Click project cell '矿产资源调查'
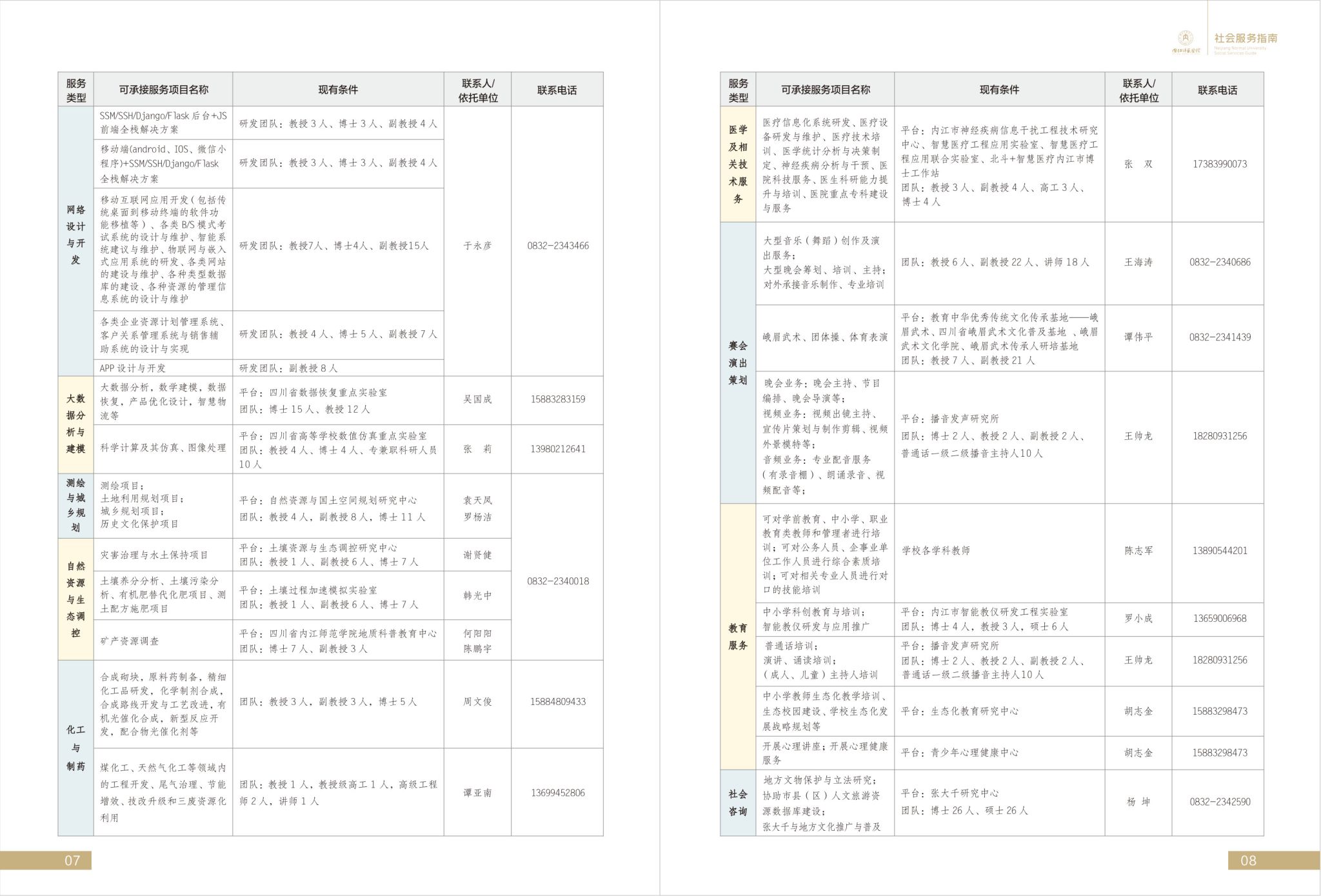The height and width of the screenshot is (896, 1321). (x=163, y=641)
